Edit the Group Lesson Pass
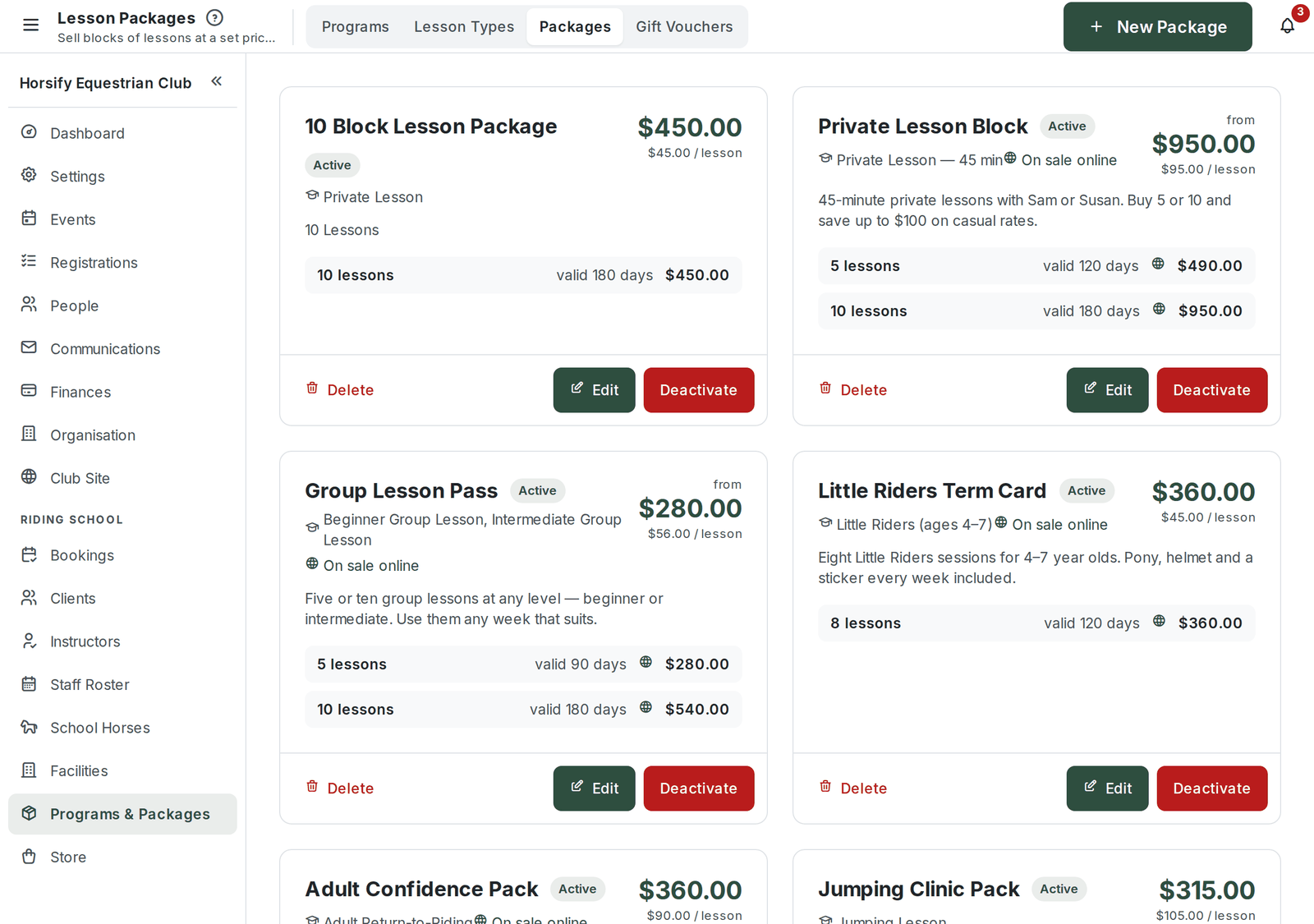 pos(595,788)
